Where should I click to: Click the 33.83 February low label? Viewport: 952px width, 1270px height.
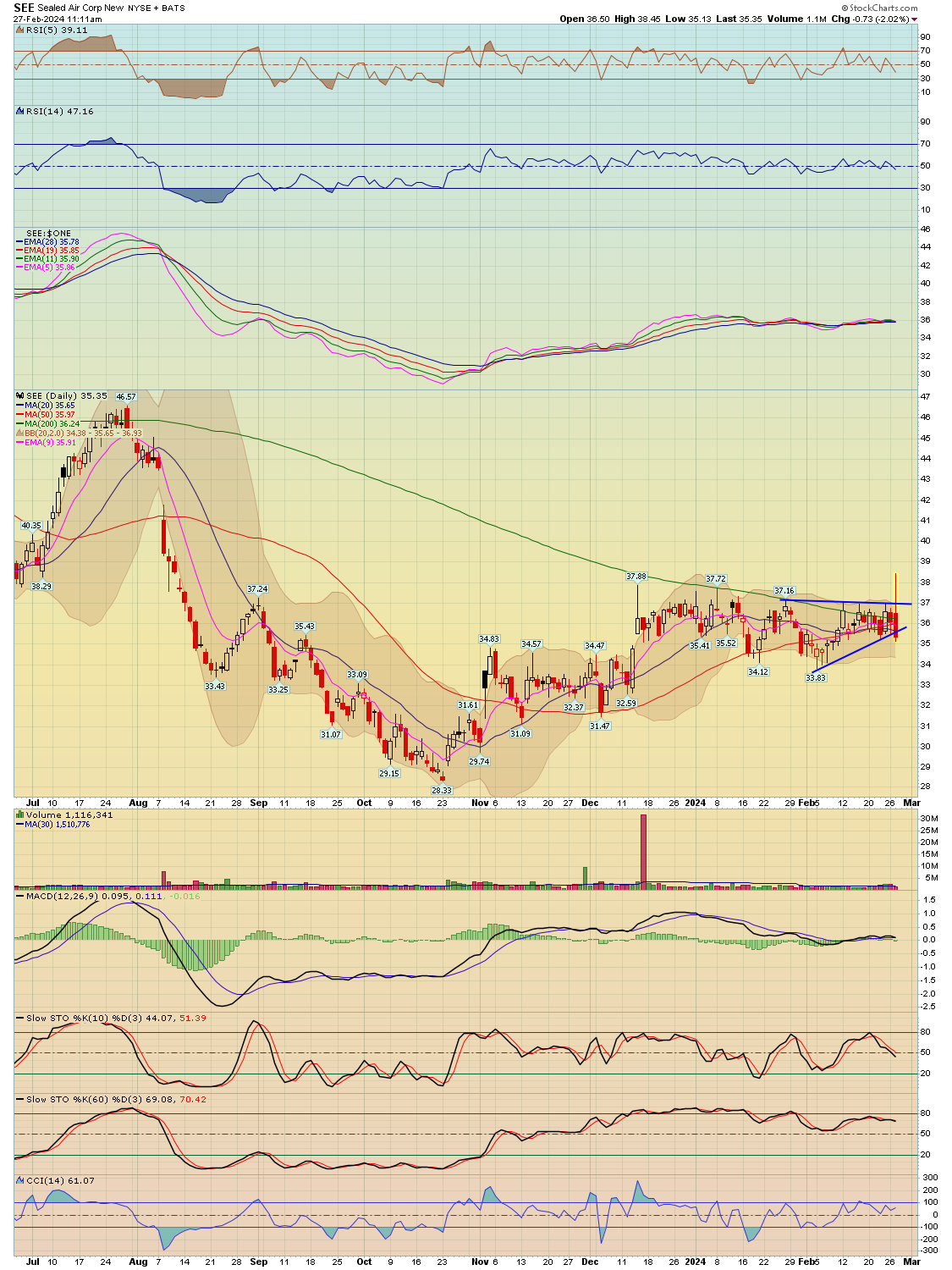click(816, 677)
